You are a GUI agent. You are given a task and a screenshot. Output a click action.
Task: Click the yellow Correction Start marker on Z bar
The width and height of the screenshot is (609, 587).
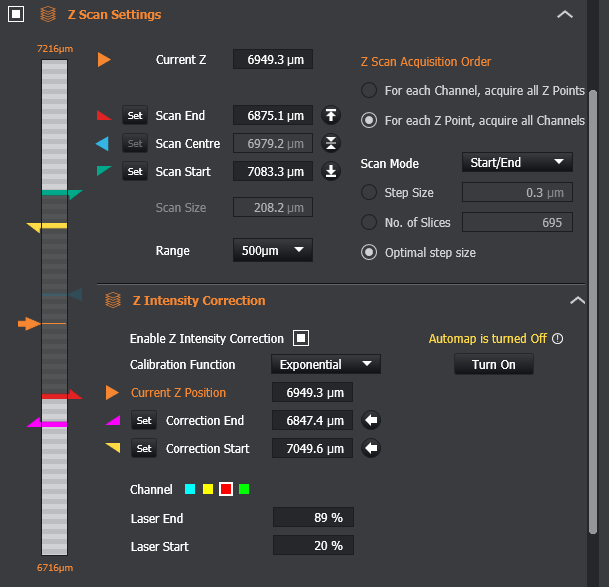pos(34,227)
